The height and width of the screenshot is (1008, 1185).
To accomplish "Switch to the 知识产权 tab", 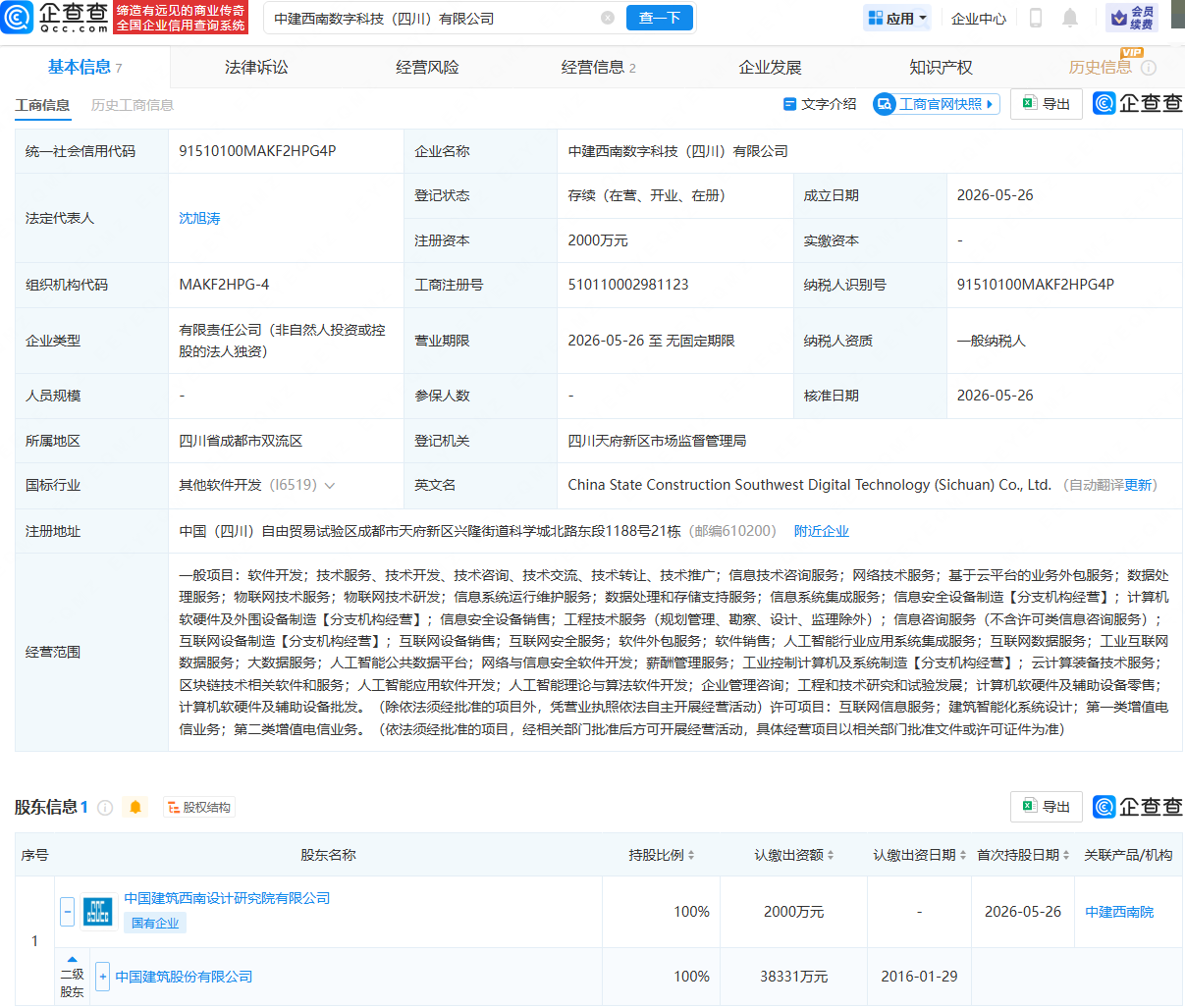I will [941, 67].
